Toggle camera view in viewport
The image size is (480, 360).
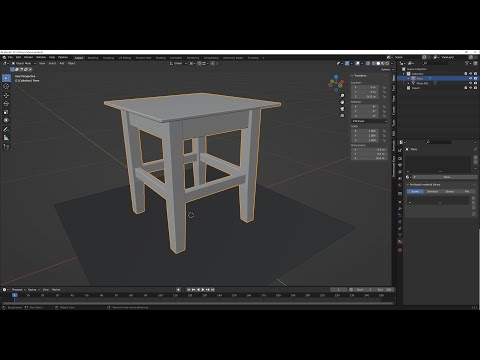click(342, 109)
